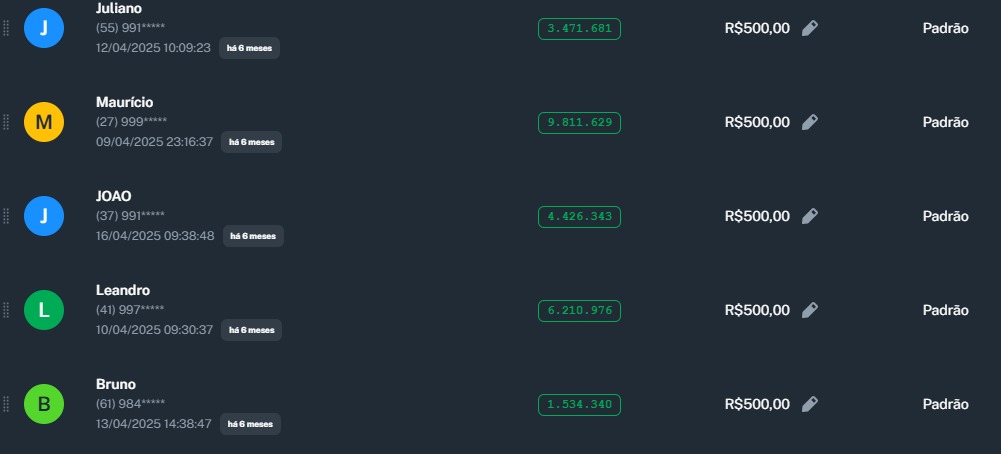The width and height of the screenshot is (1001, 454).
Task: Click the drag handle on Bruno's row
Action: (x=6, y=405)
